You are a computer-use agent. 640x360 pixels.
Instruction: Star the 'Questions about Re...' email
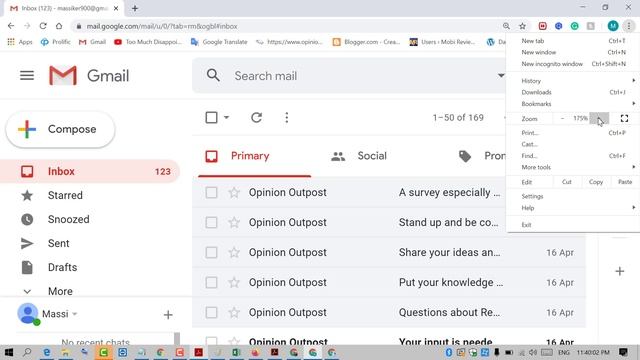click(x=234, y=312)
